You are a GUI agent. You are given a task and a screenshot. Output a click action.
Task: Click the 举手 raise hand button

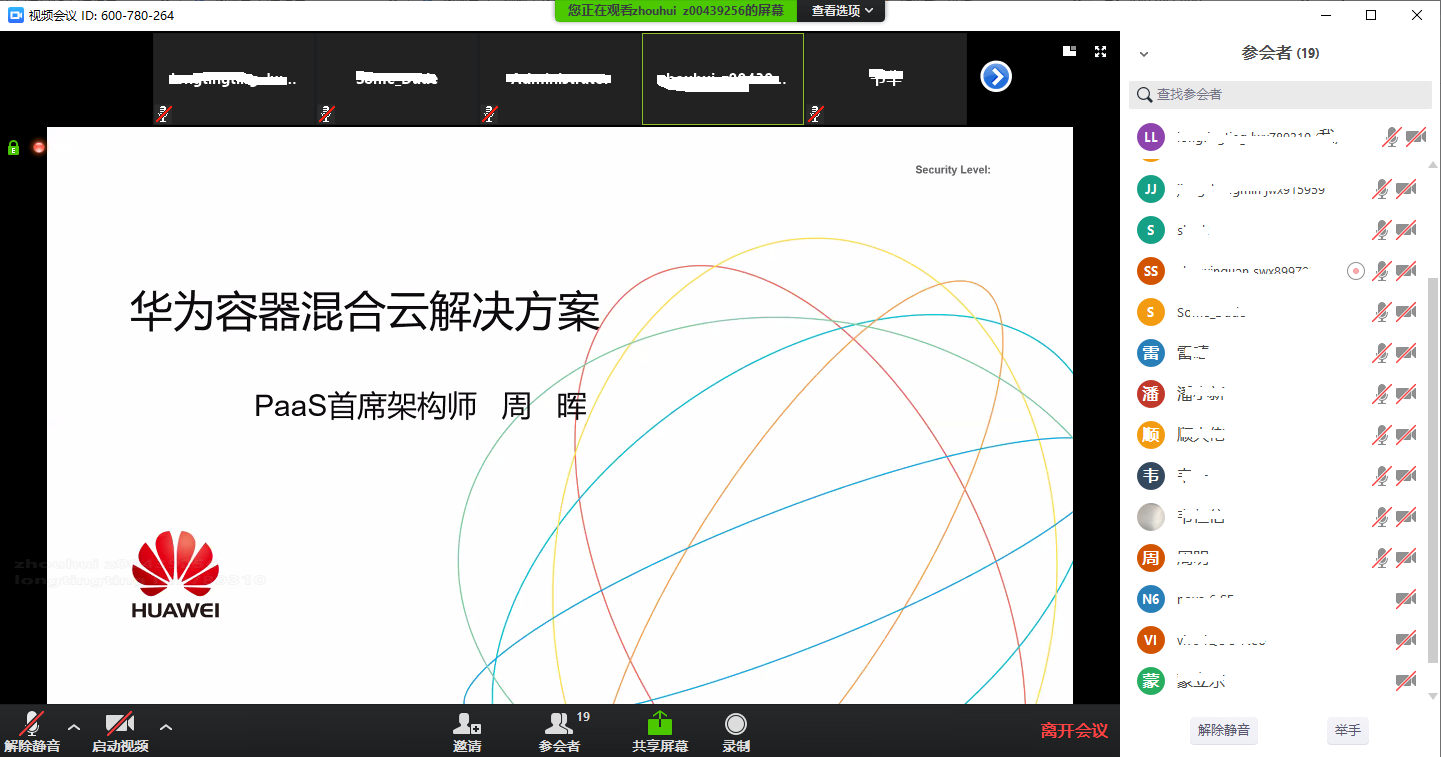(x=1347, y=730)
